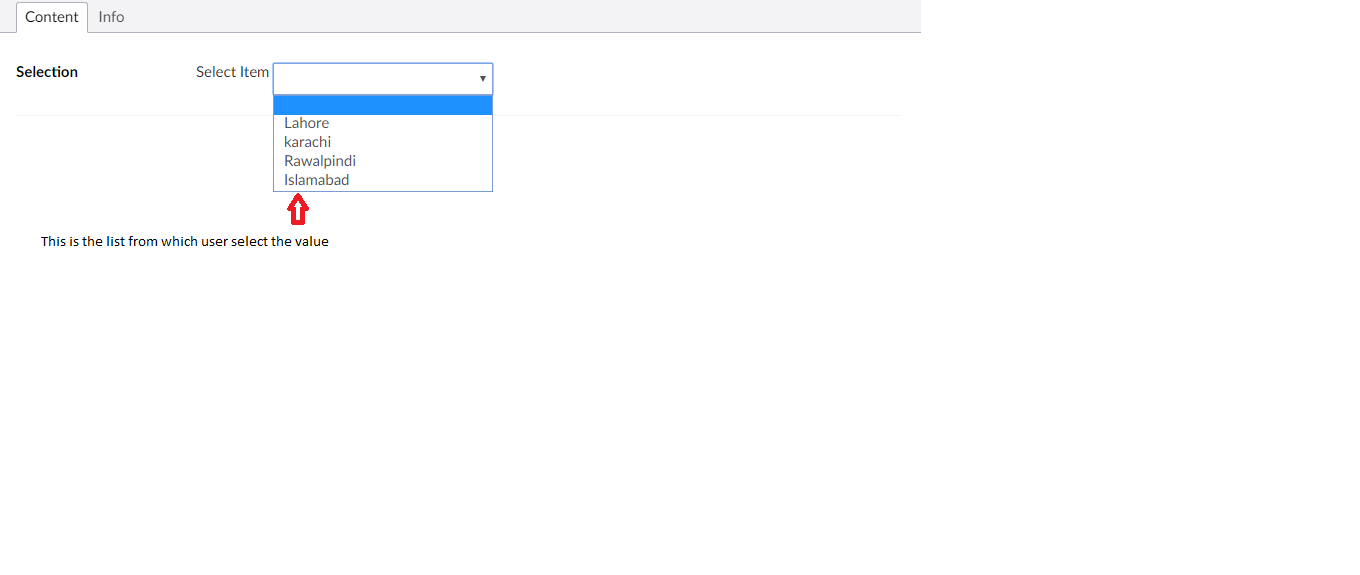Choose the Islamabad option

(x=316, y=180)
